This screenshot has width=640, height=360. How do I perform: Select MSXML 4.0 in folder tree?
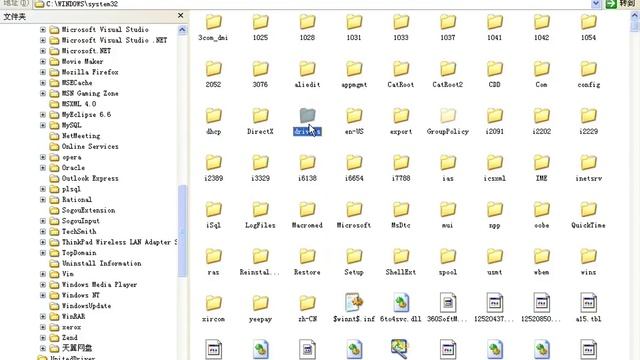click(x=79, y=104)
